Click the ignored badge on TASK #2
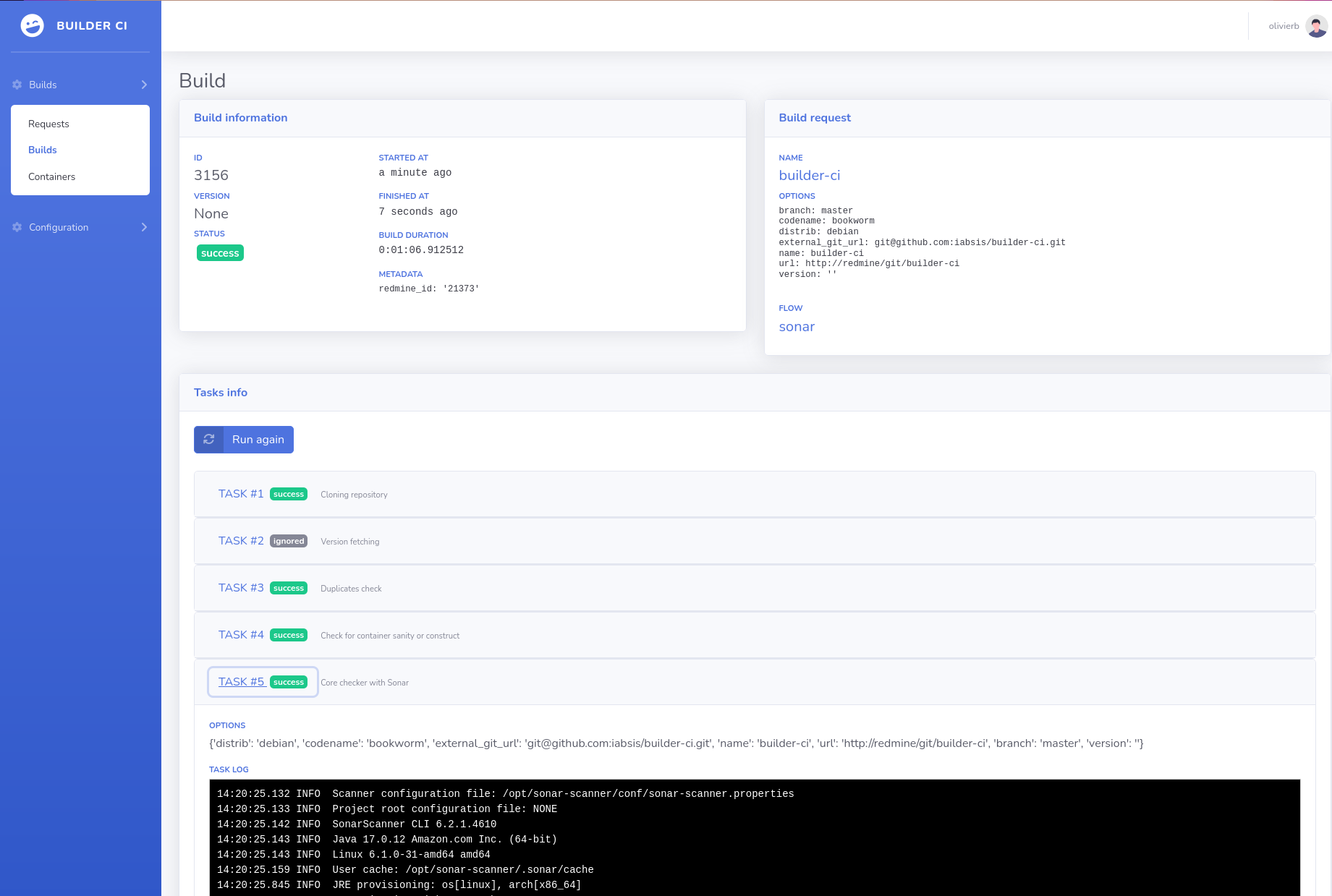Viewport: 1332px width, 896px height. (289, 541)
